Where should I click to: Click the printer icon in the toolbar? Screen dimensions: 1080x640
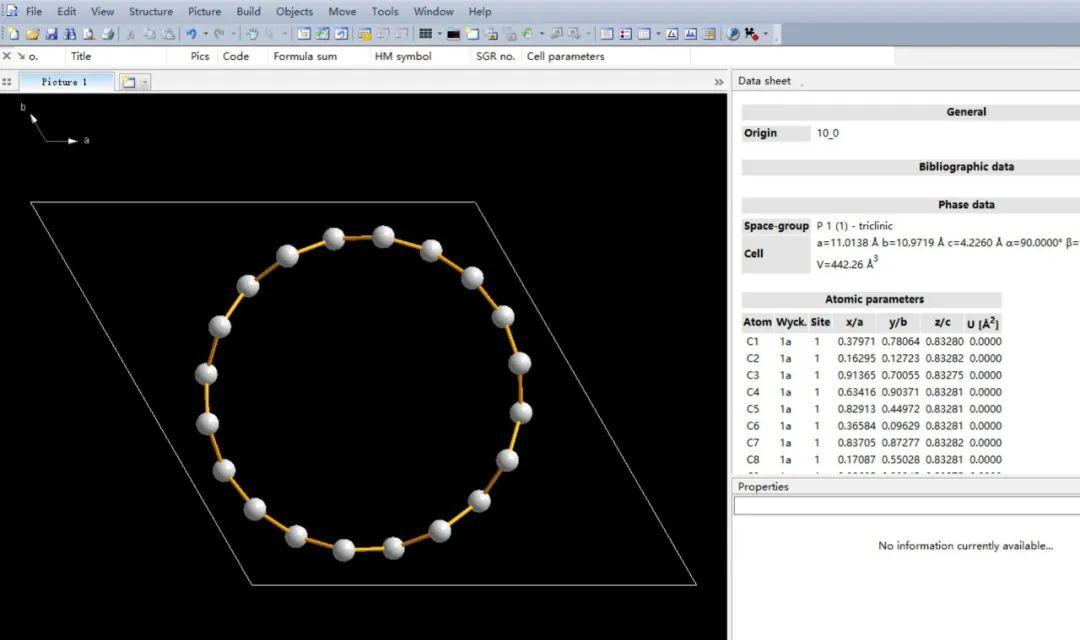[x=107, y=34]
